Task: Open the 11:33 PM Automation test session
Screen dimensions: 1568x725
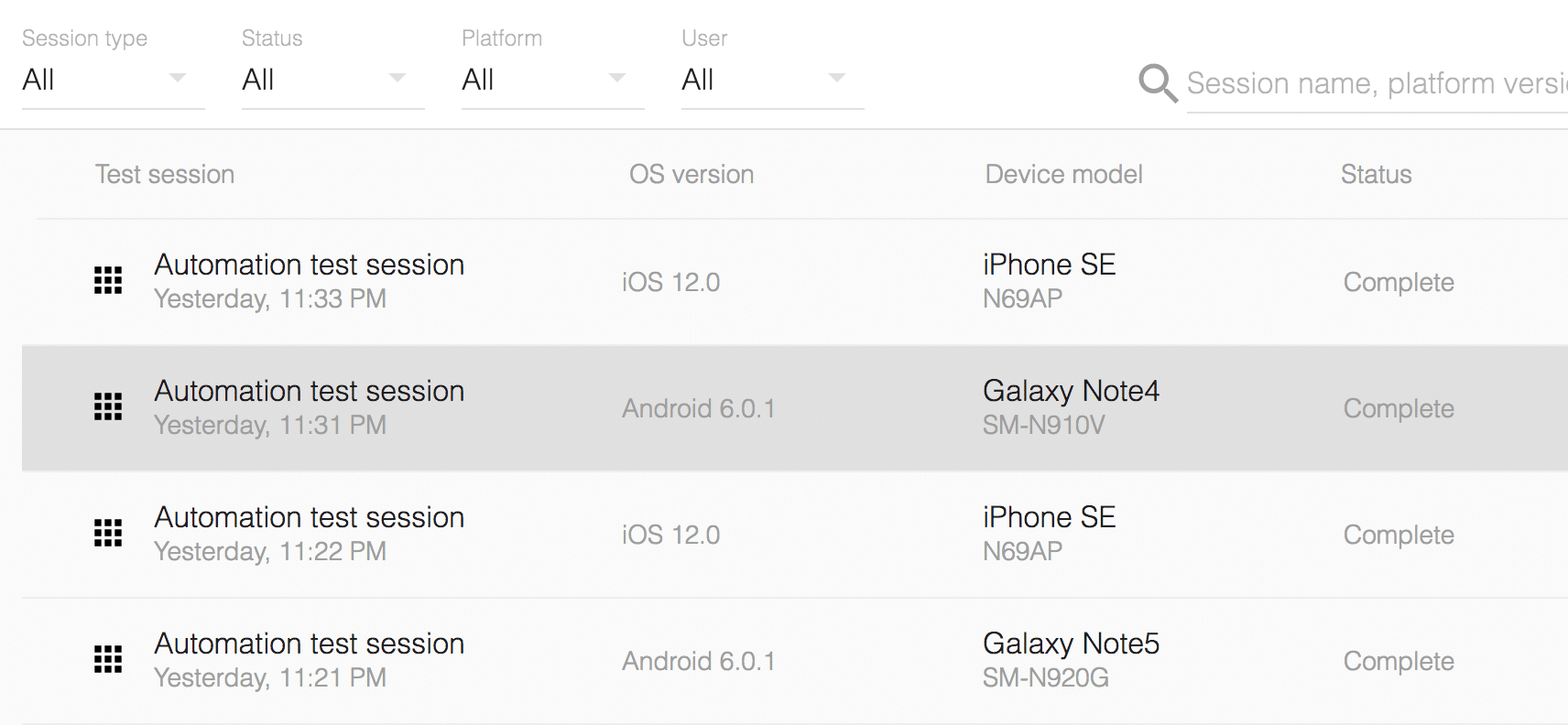Action: point(309,265)
